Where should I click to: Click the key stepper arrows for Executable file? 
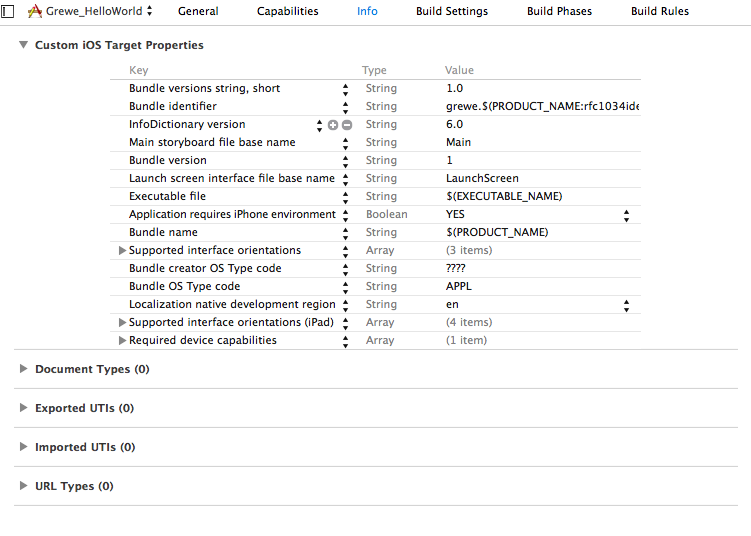coord(345,197)
